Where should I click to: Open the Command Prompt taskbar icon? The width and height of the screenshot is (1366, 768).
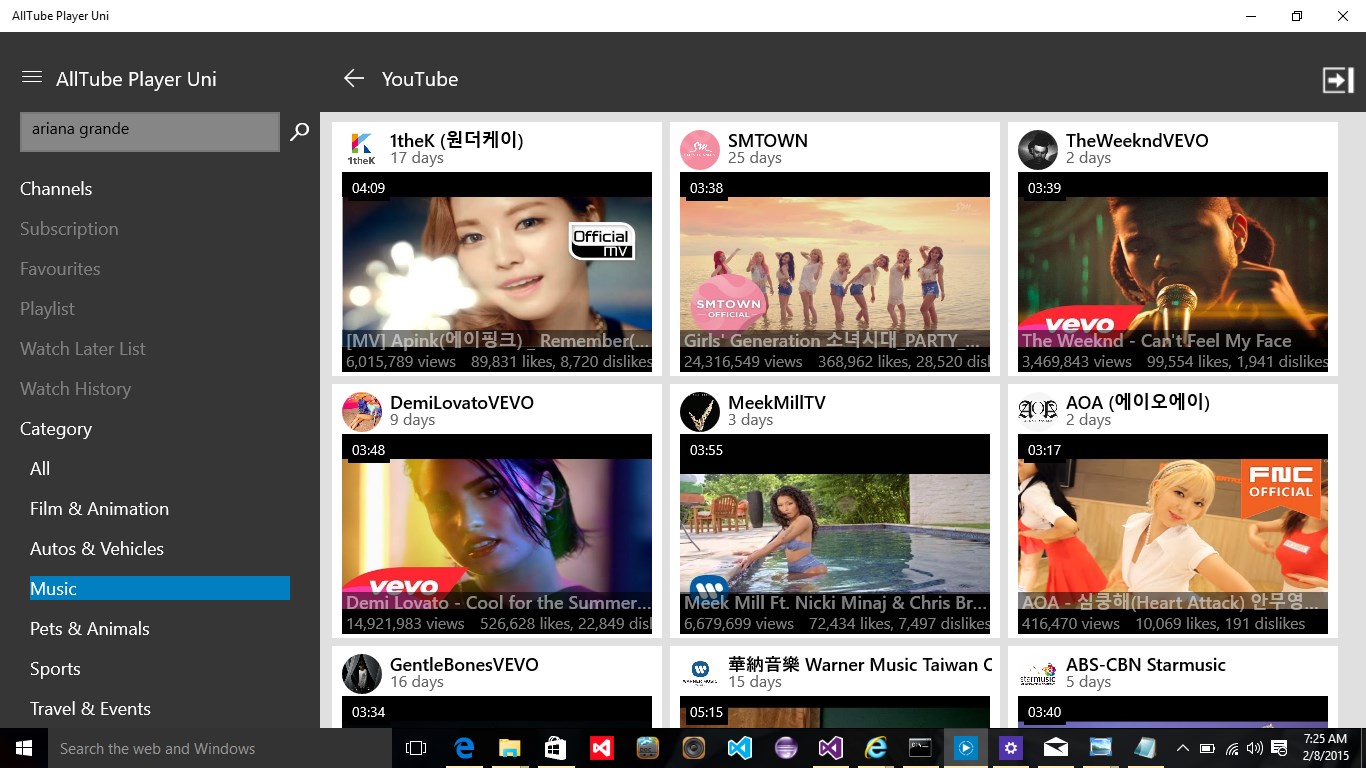(x=921, y=748)
